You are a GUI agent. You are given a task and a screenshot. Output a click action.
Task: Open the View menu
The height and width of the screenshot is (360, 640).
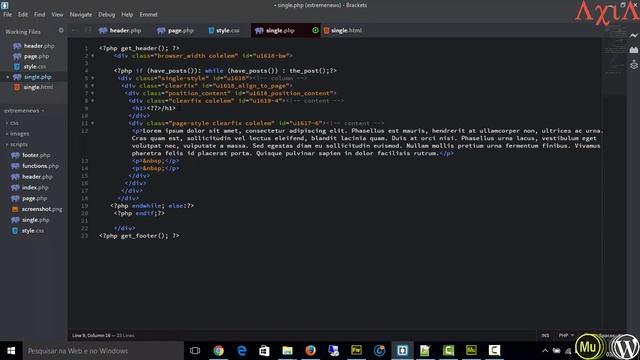pos(57,14)
